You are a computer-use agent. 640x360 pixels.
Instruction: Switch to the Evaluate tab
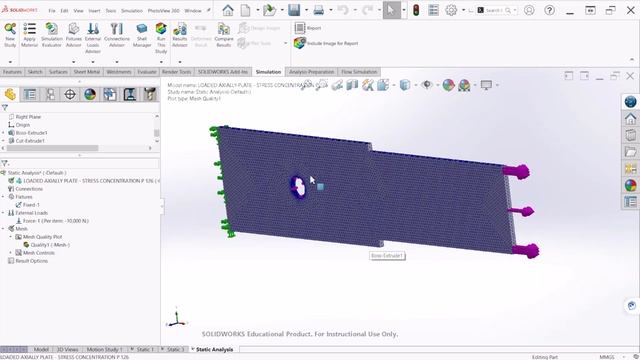[147, 72]
